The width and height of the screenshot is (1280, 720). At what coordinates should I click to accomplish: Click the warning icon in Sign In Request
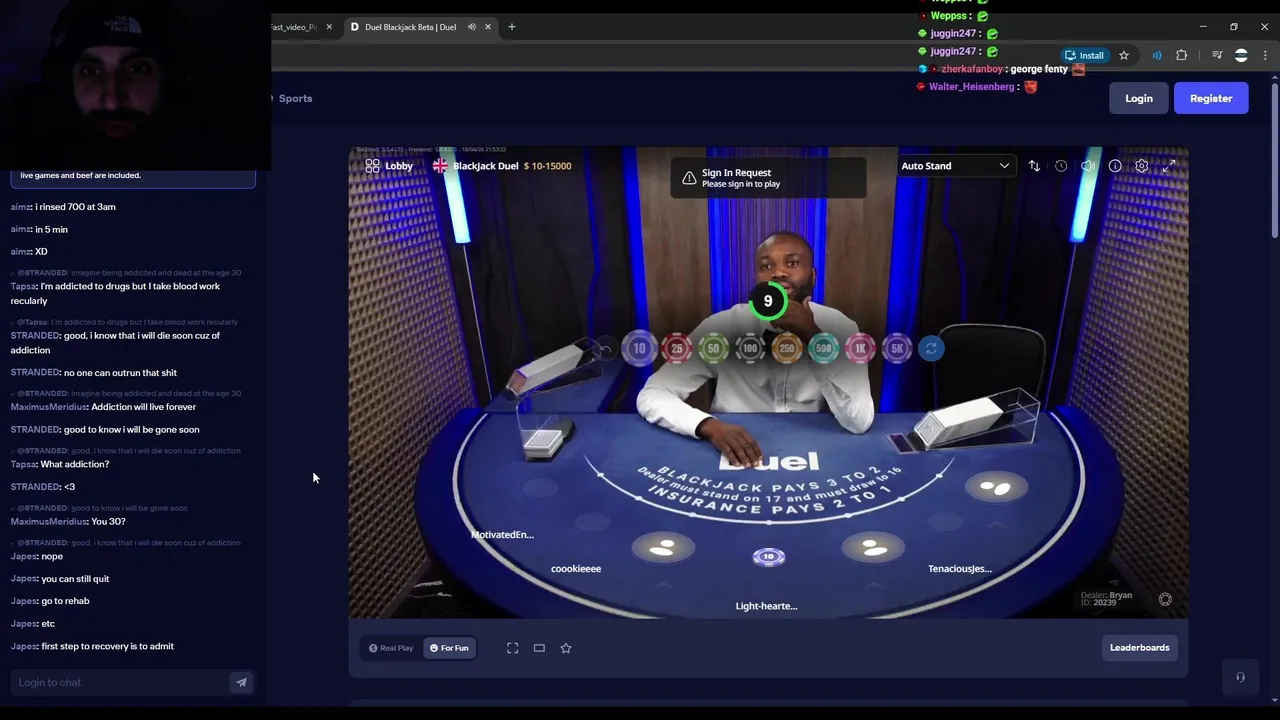pos(689,178)
